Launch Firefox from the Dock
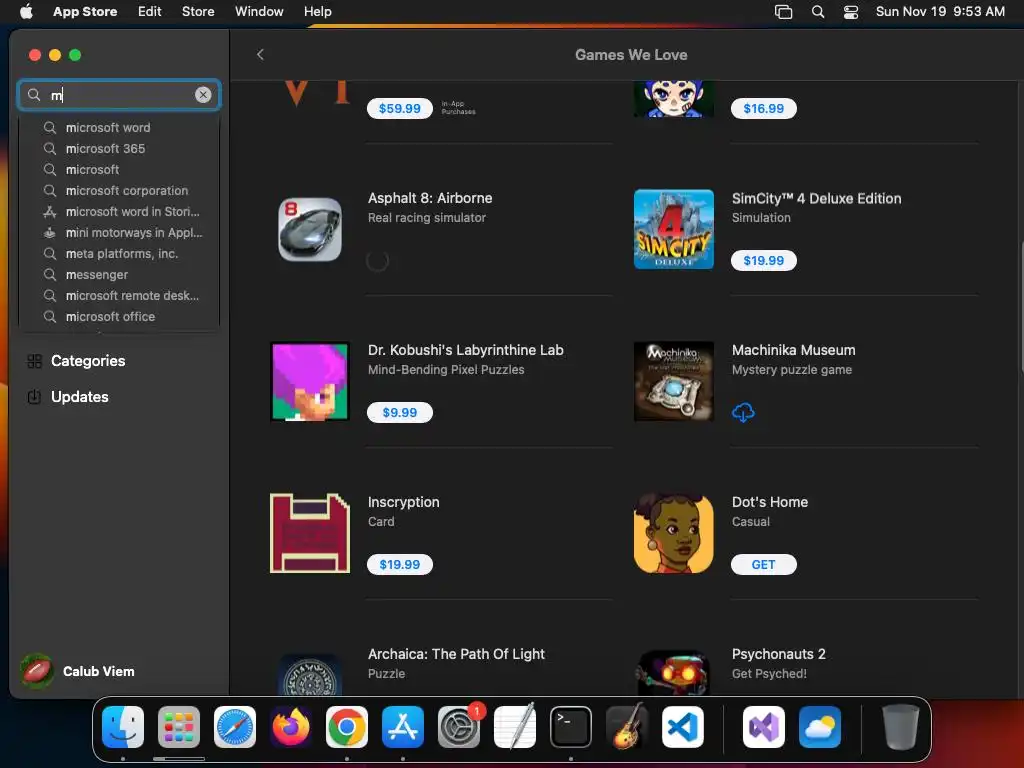Image resolution: width=1024 pixels, height=768 pixels. point(291,727)
